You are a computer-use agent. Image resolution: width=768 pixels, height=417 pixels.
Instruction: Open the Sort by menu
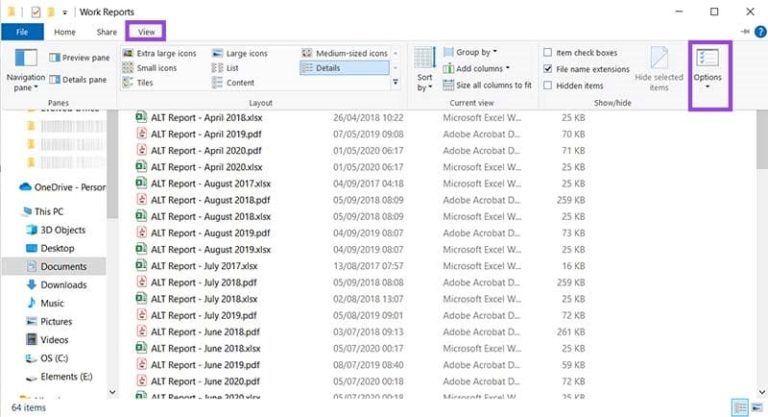click(x=424, y=70)
